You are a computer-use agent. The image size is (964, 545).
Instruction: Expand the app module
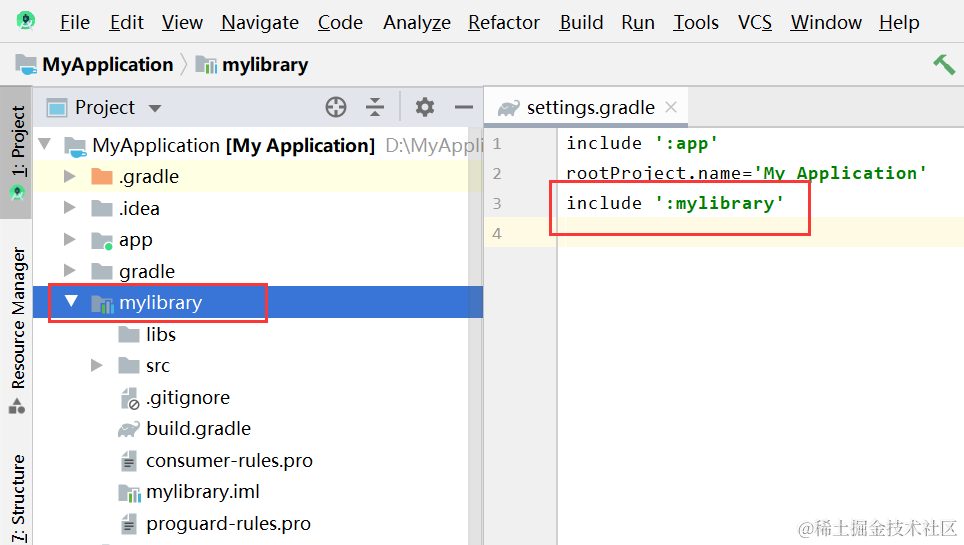tap(69, 239)
